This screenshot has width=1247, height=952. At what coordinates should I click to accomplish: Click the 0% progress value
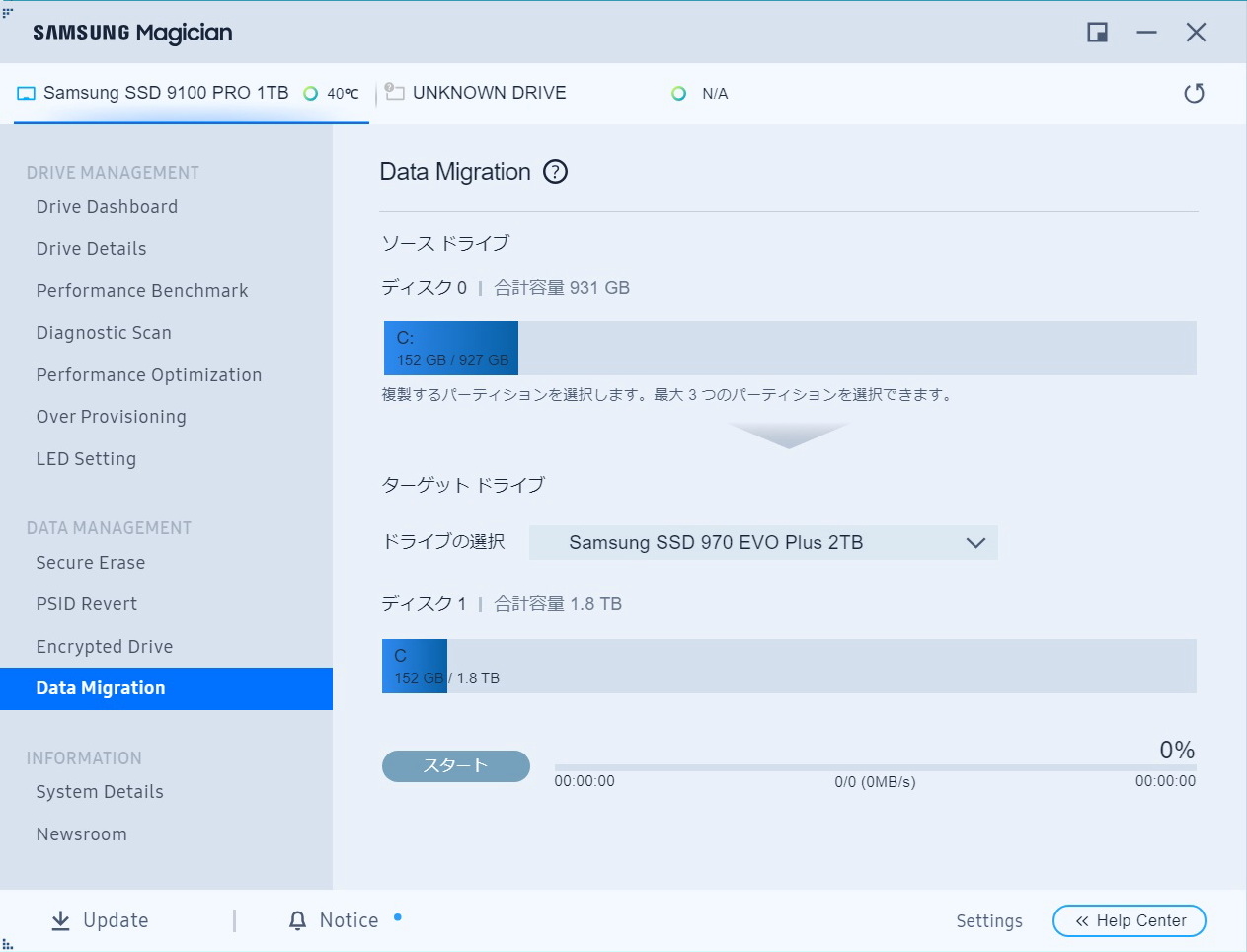point(1177,751)
